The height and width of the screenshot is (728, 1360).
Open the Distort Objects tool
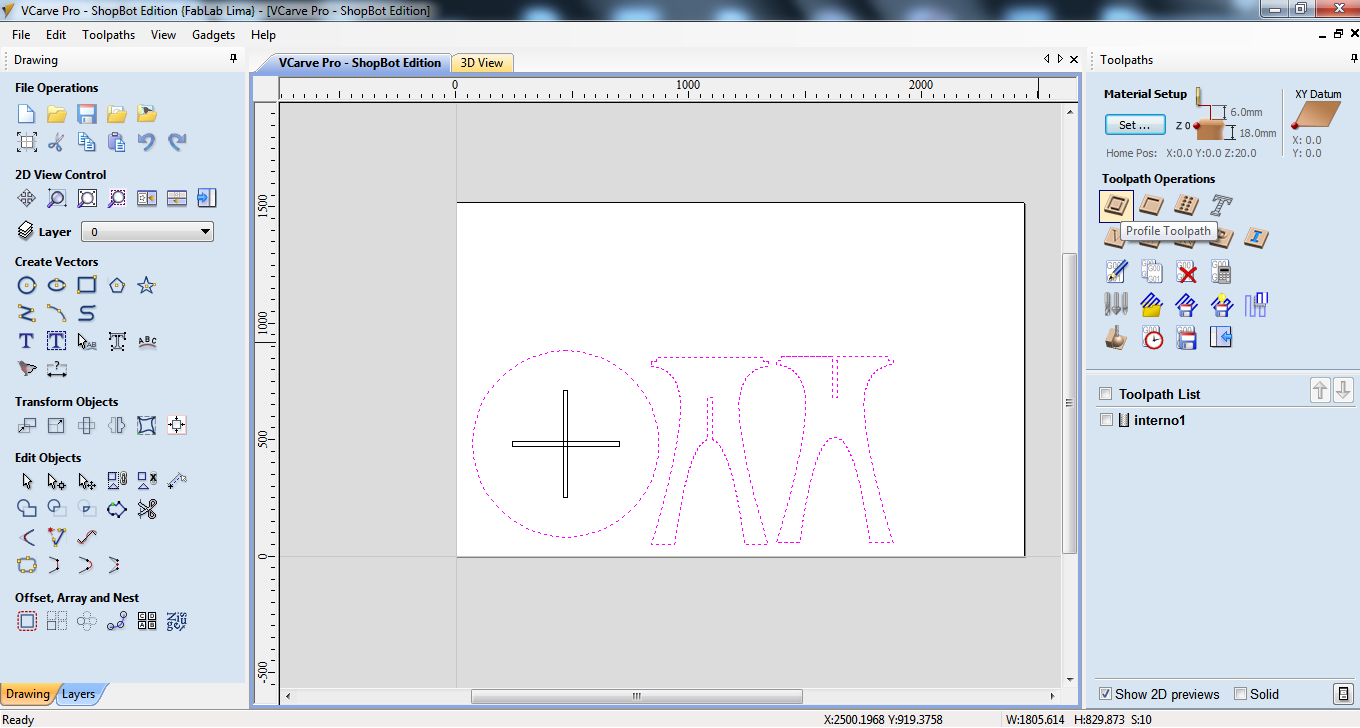point(147,426)
